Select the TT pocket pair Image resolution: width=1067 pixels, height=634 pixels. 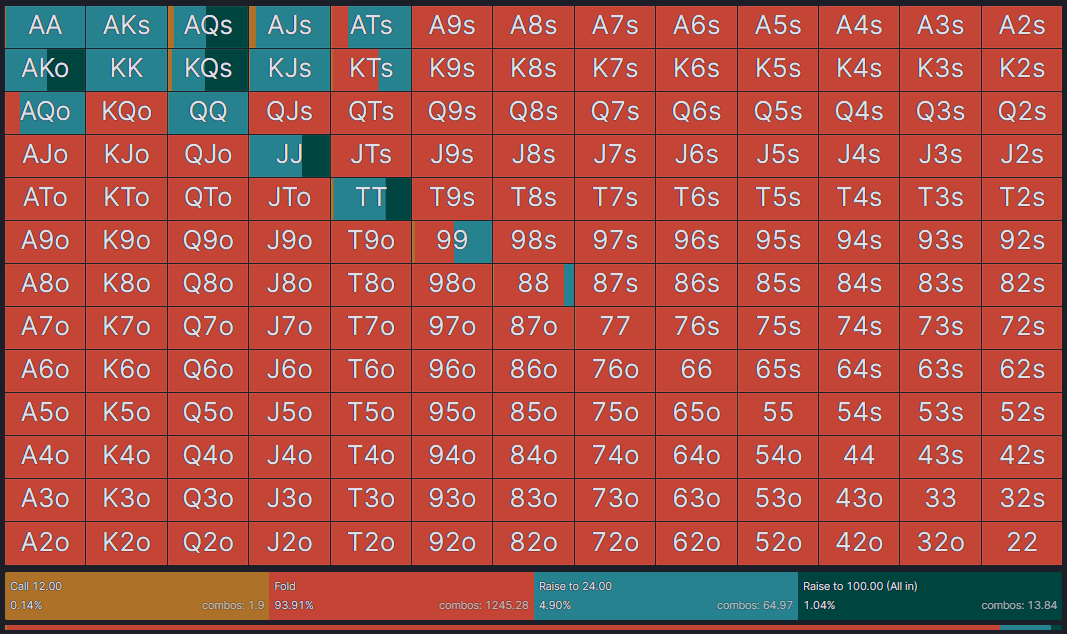(x=371, y=198)
